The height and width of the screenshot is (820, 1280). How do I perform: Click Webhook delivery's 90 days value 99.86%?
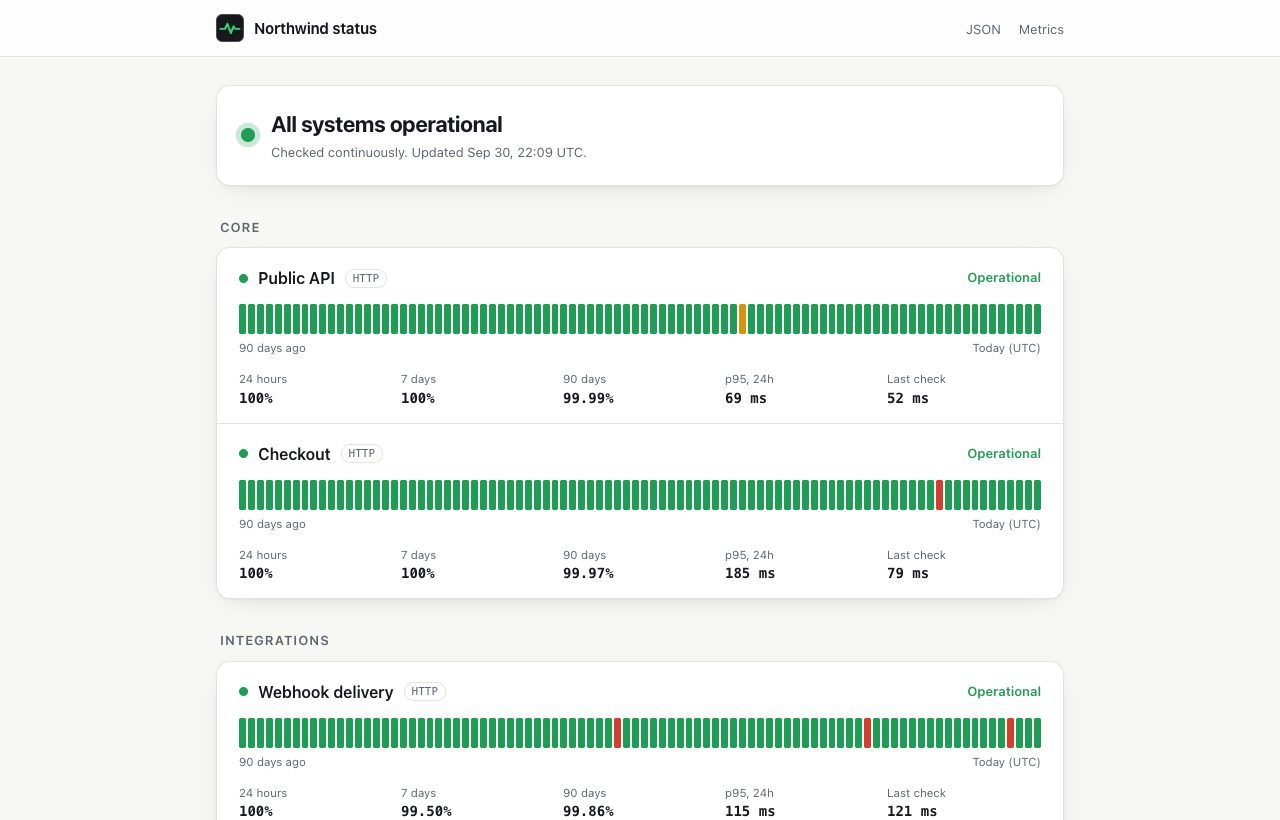click(588, 811)
